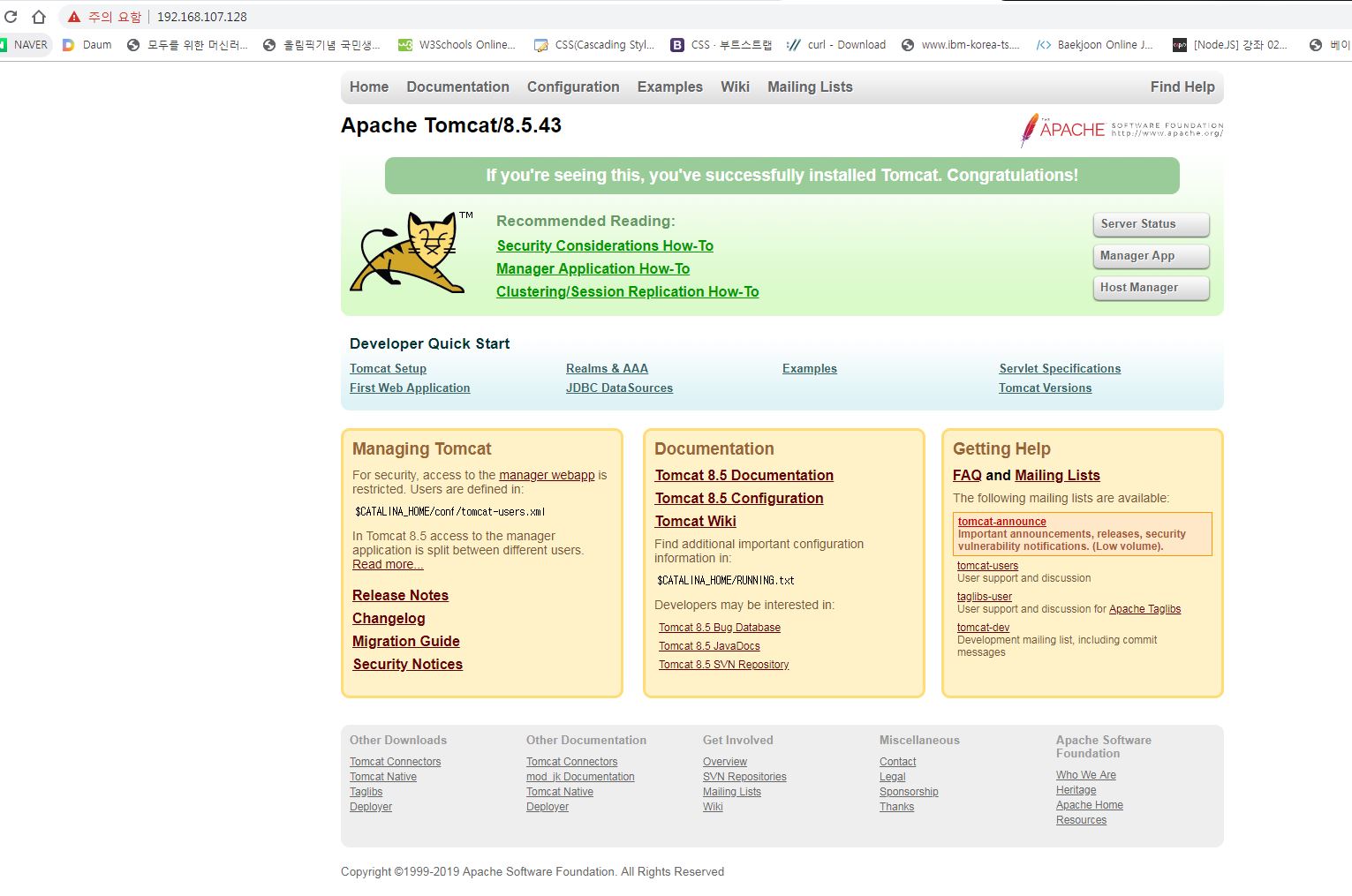This screenshot has height=896, width=1352.
Task: Open the Release Notes link
Action: tap(400, 595)
